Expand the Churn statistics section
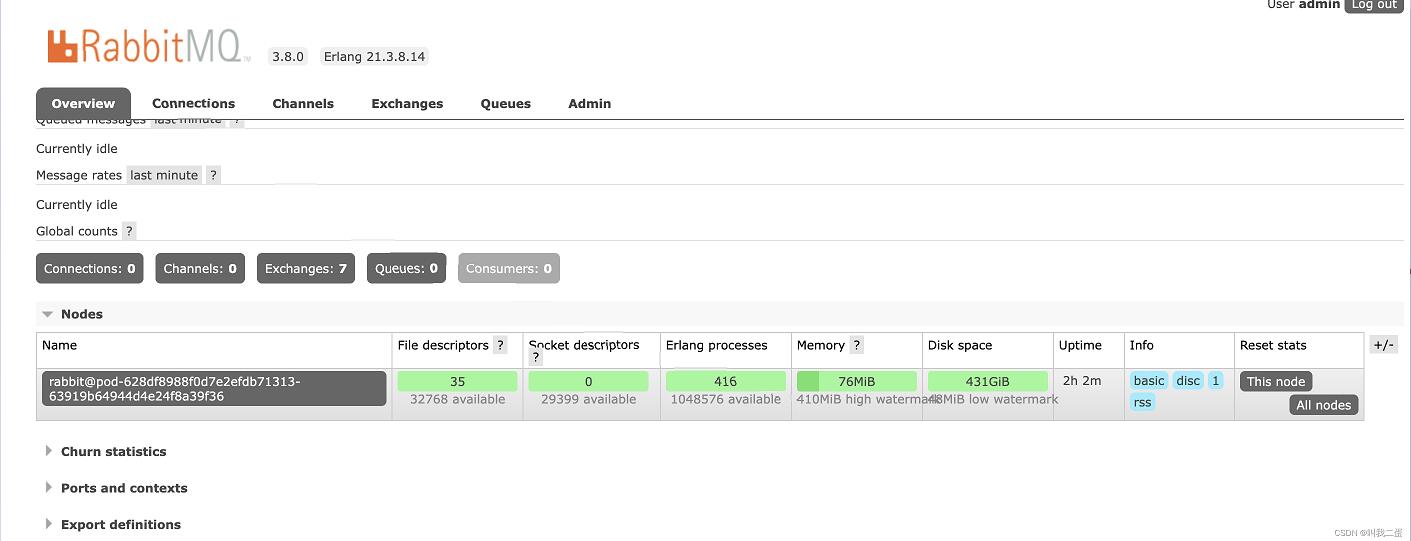This screenshot has width=1411, height=541. click(113, 452)
